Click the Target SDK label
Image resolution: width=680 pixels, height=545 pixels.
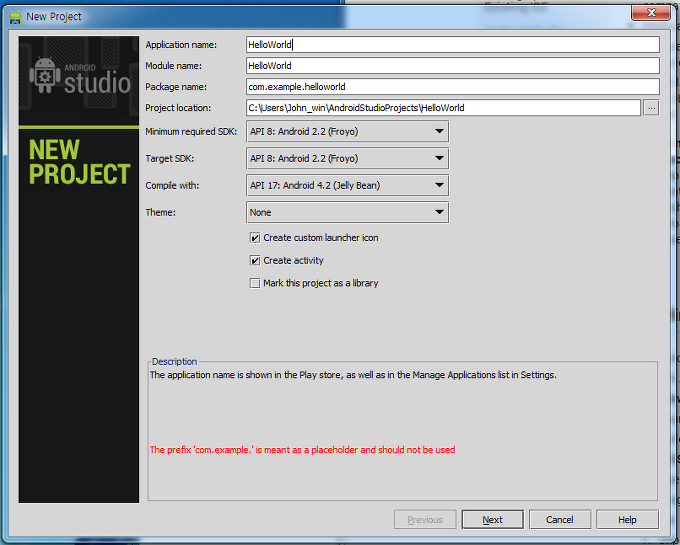coord(170,158)
